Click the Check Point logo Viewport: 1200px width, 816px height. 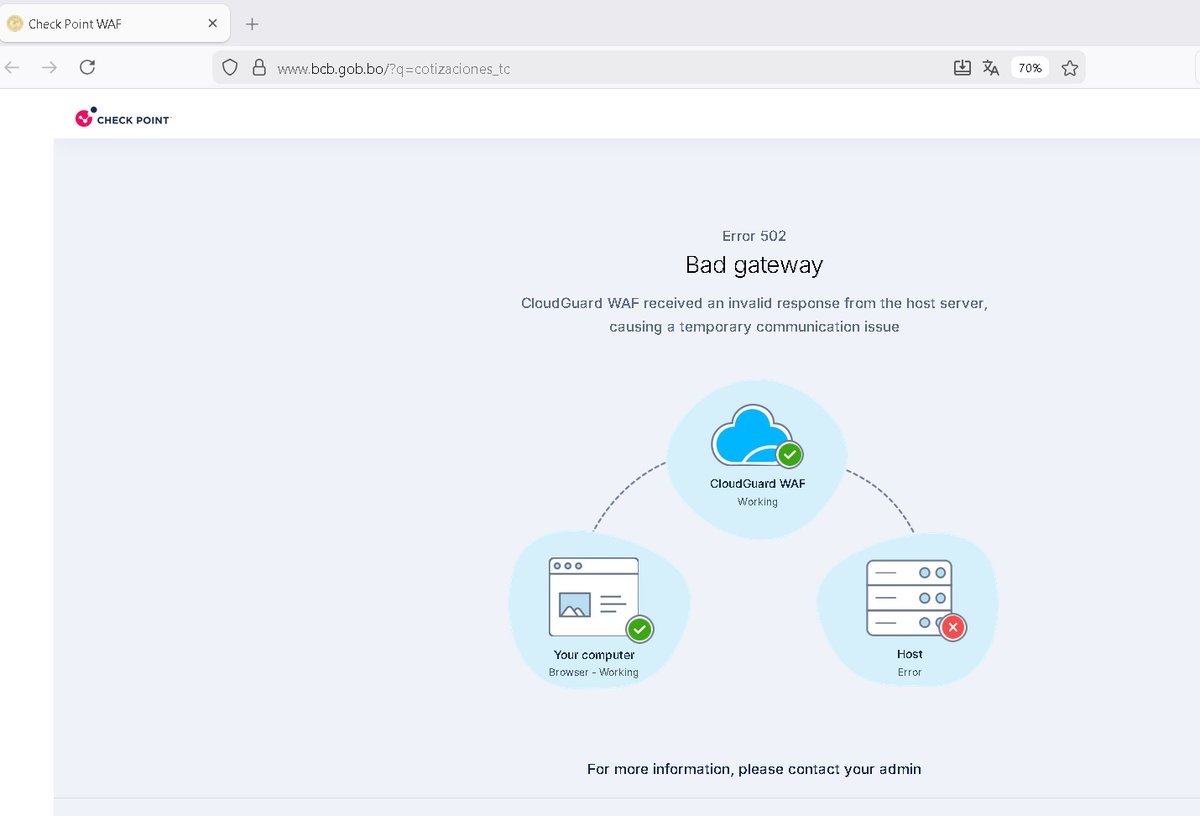pos(122,117)
